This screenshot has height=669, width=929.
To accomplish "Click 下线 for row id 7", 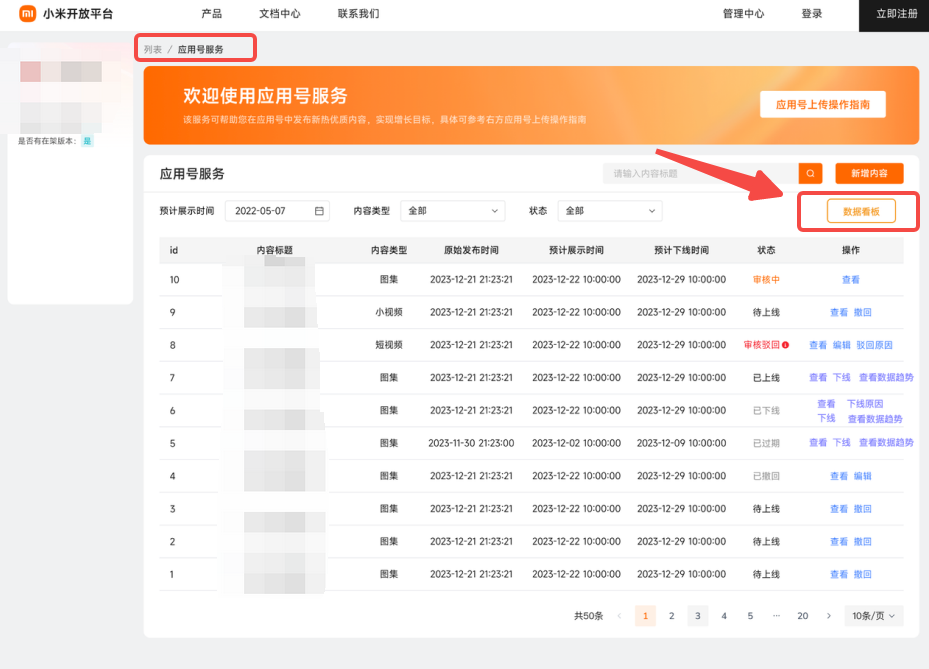I will 842,377.
